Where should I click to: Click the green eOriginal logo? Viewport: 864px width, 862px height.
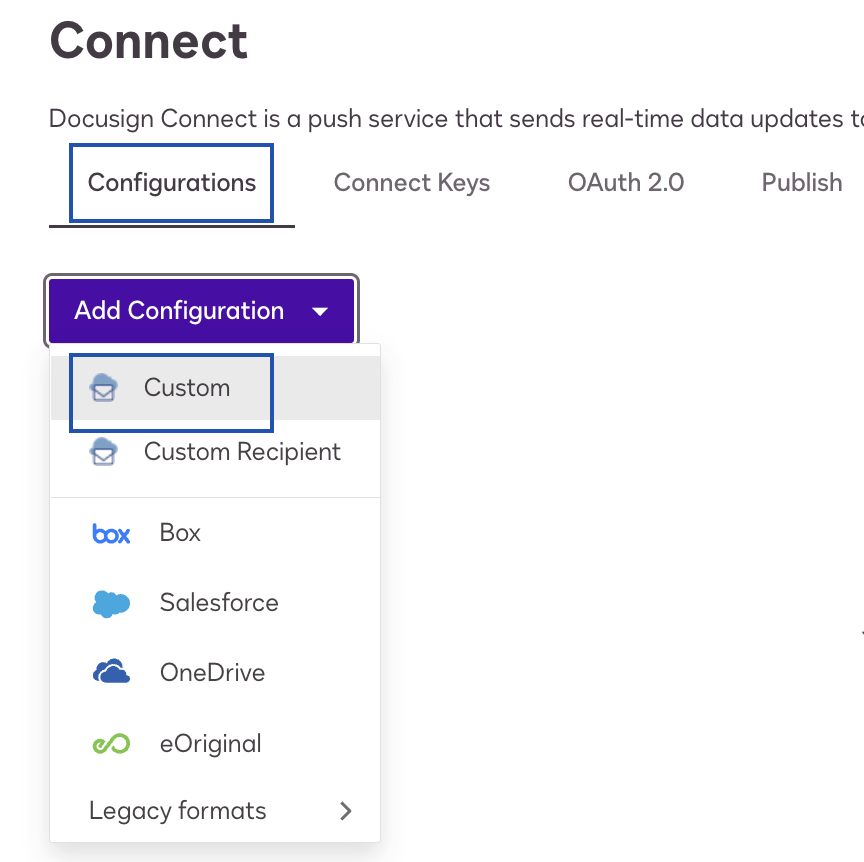(111, 744)
